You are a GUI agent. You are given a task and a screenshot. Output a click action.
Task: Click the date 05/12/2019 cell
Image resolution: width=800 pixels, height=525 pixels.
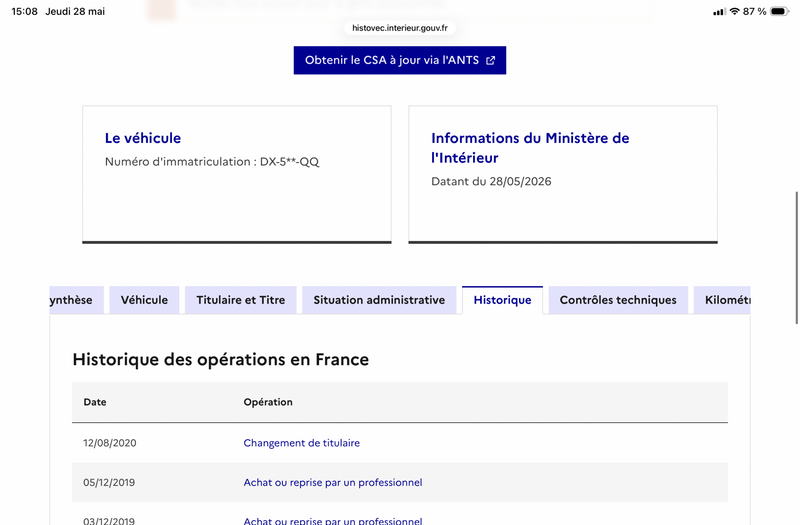(109, 482)
